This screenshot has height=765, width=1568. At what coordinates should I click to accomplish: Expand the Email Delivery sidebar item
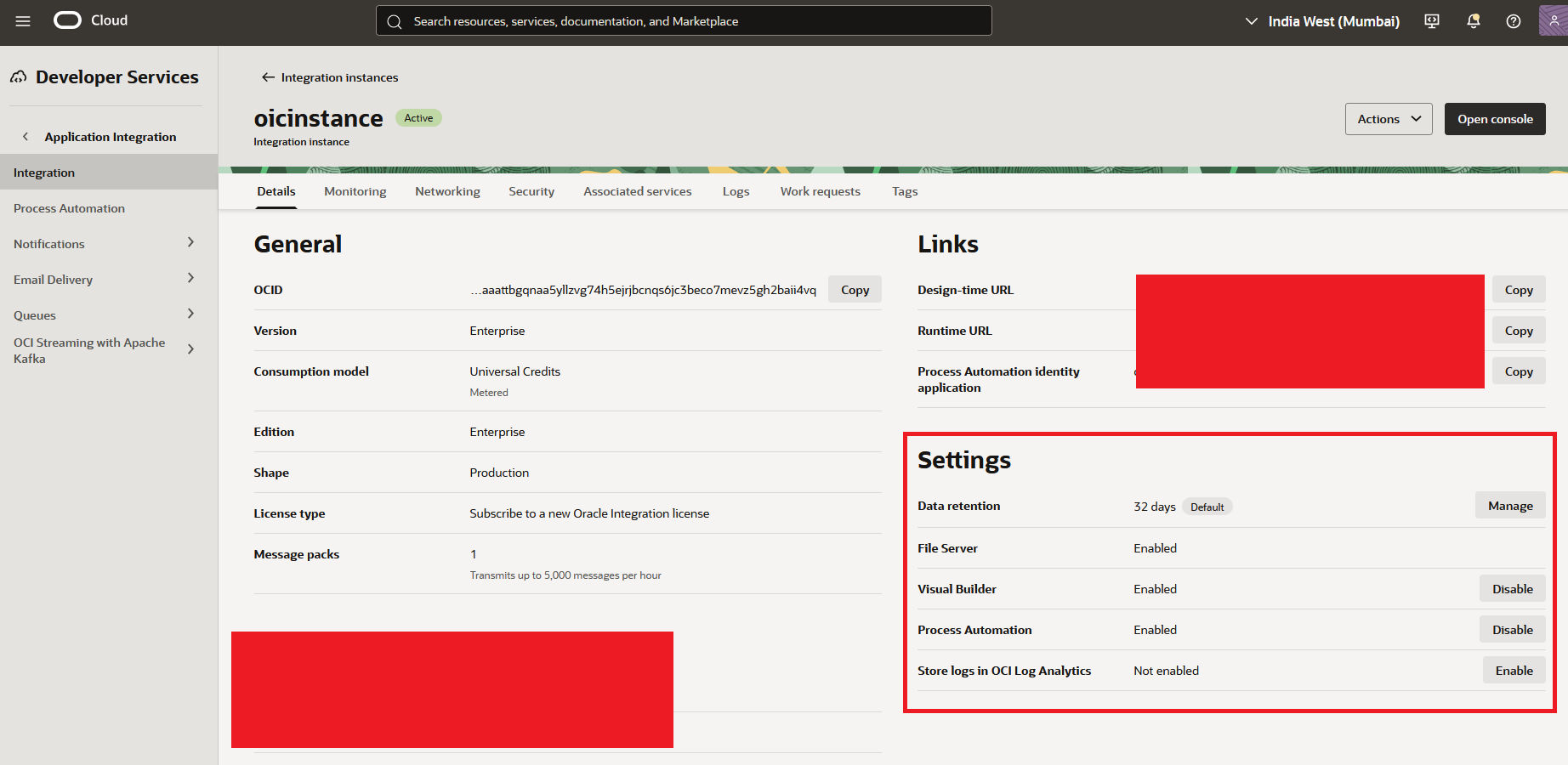pyautogui.click(x=190, y=279)
